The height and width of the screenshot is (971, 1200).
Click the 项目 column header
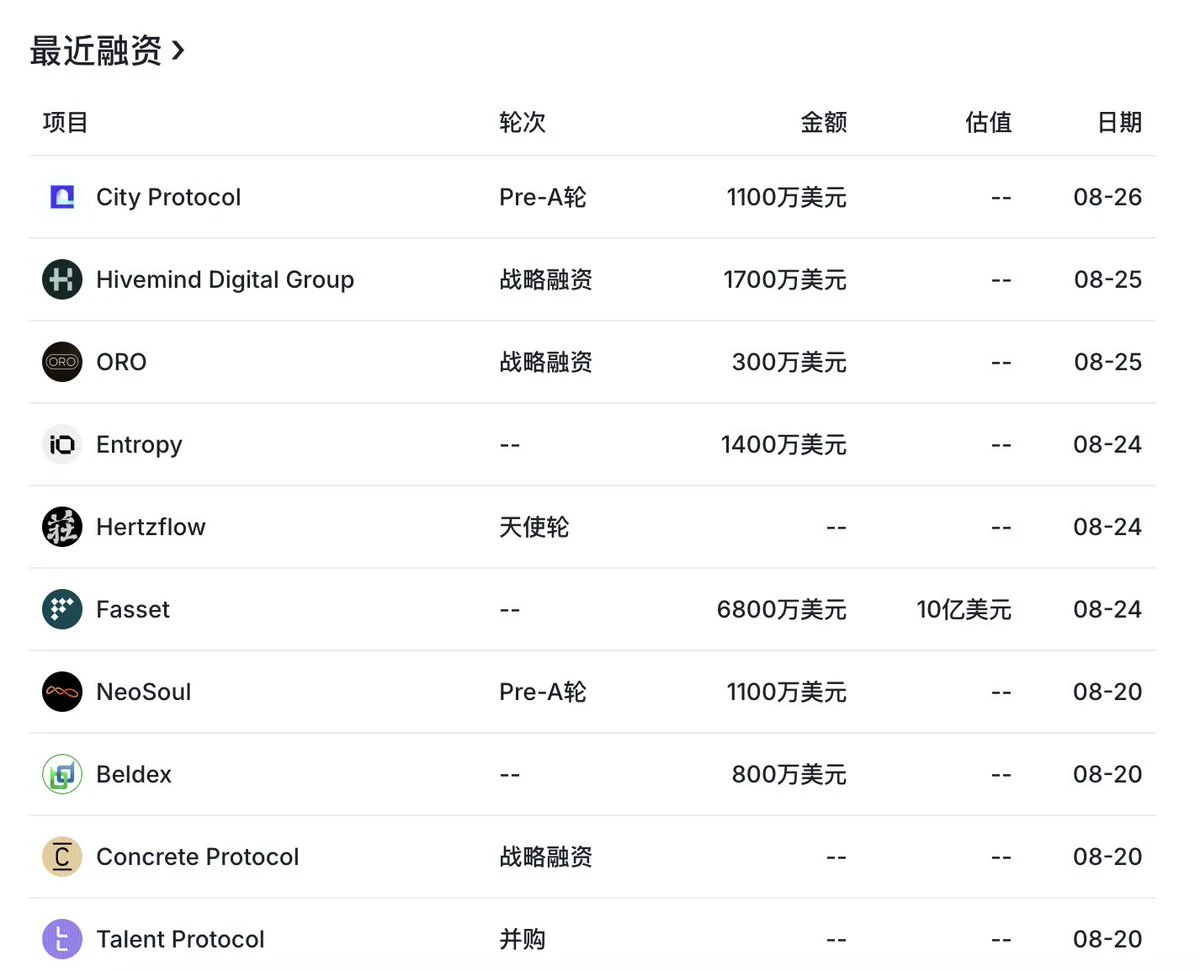point(66,123)
